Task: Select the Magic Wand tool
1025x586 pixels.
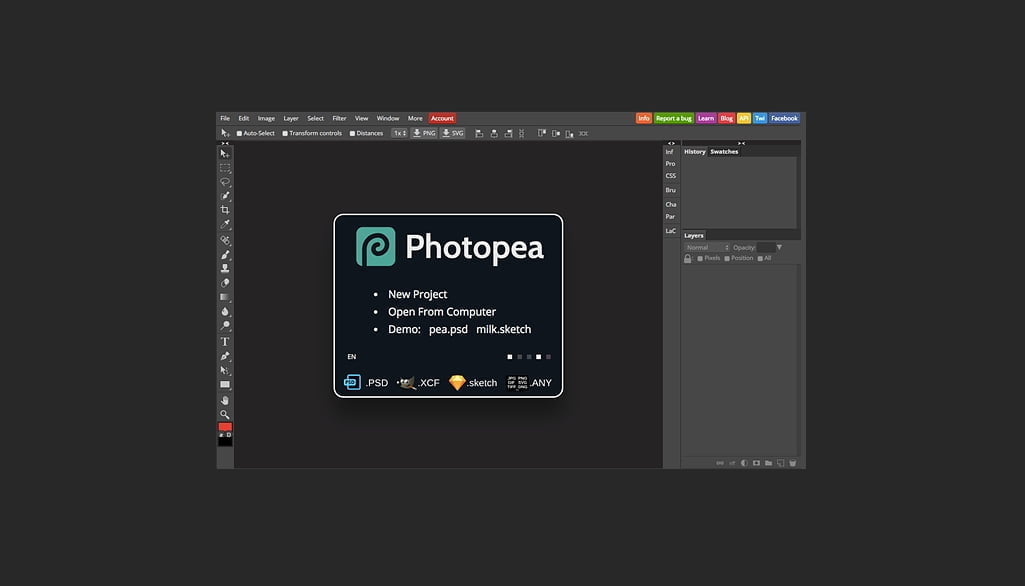Action: [x=225, y=196]
